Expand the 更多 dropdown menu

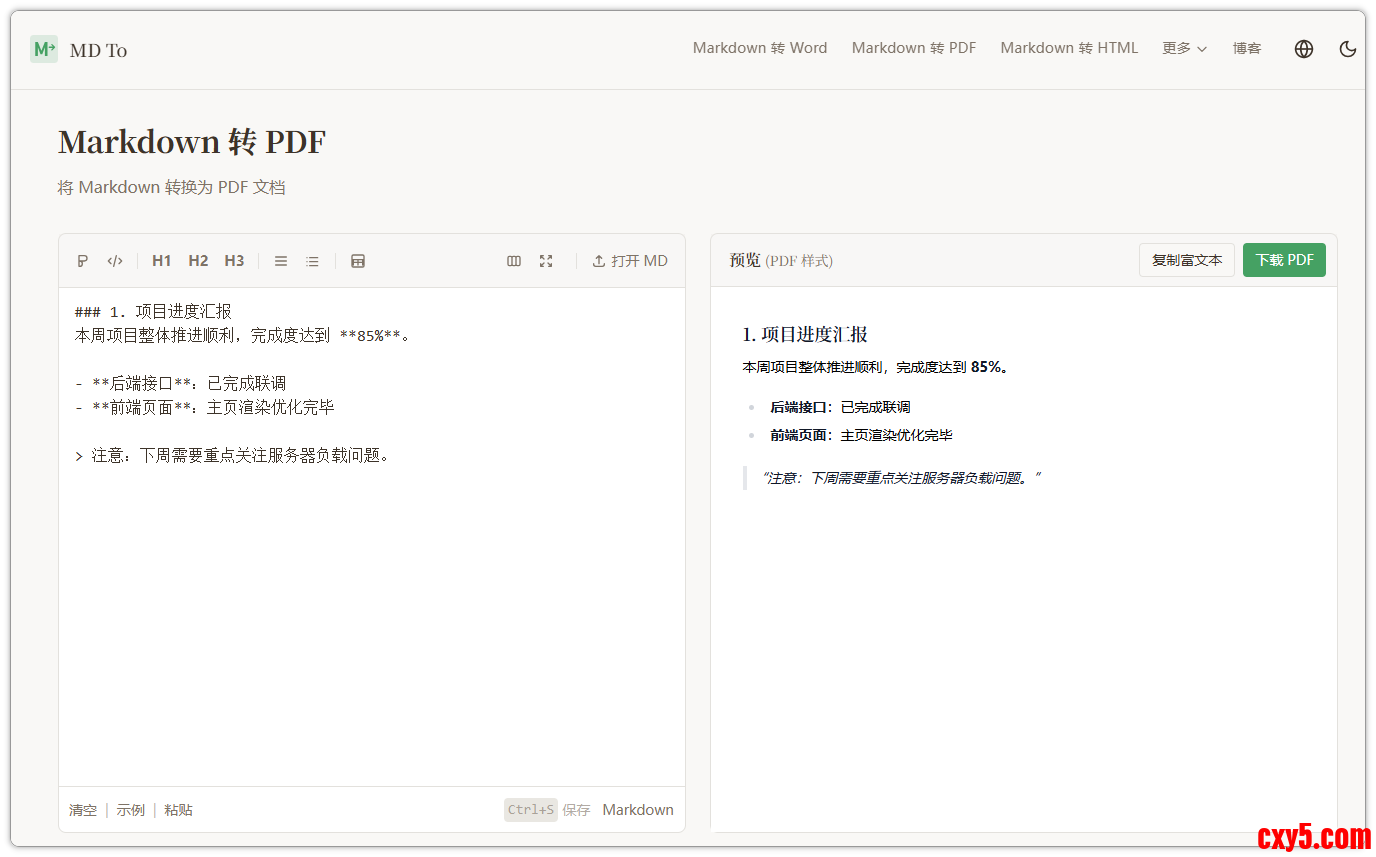1184,48
